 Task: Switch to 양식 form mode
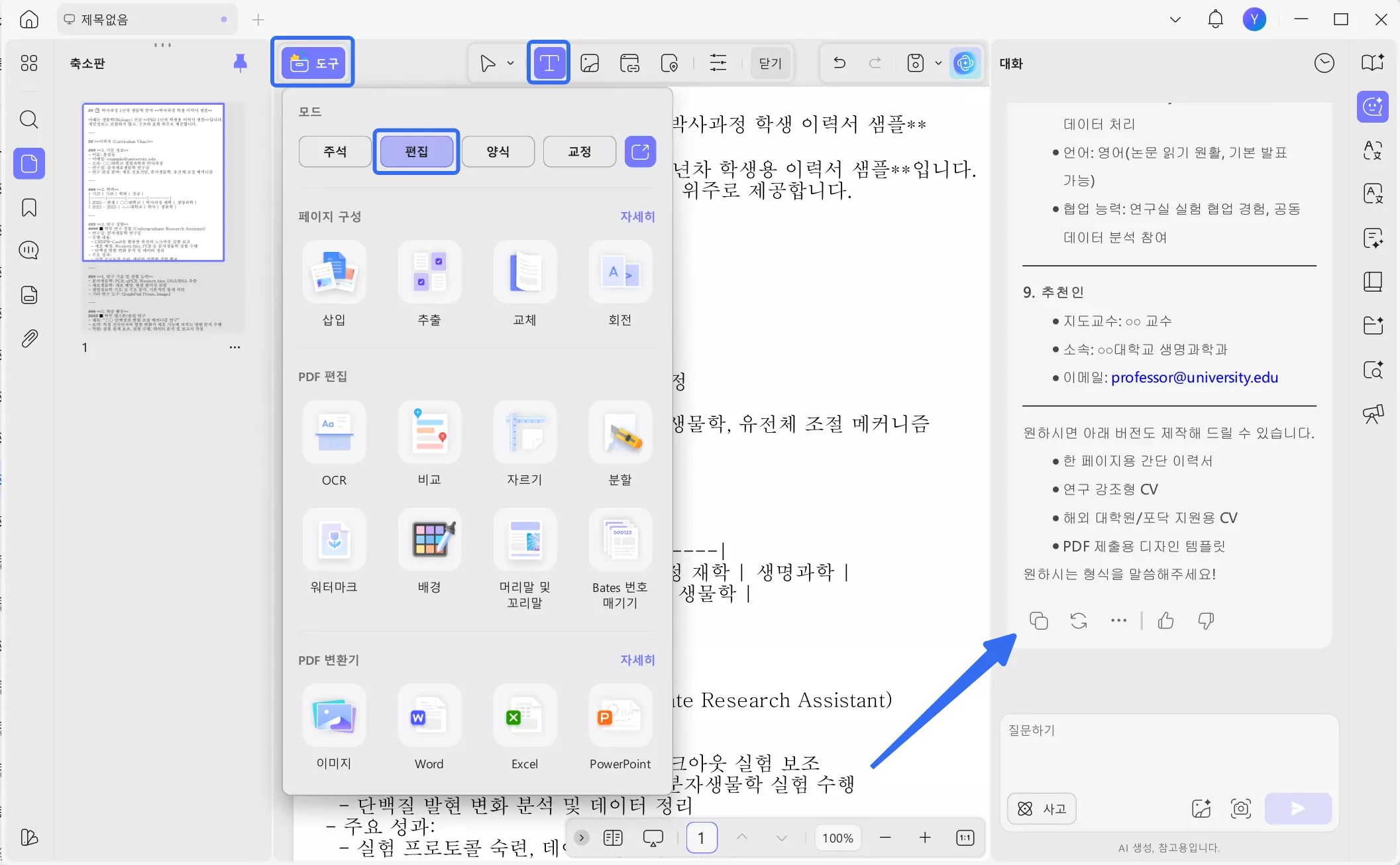(498, 151)
